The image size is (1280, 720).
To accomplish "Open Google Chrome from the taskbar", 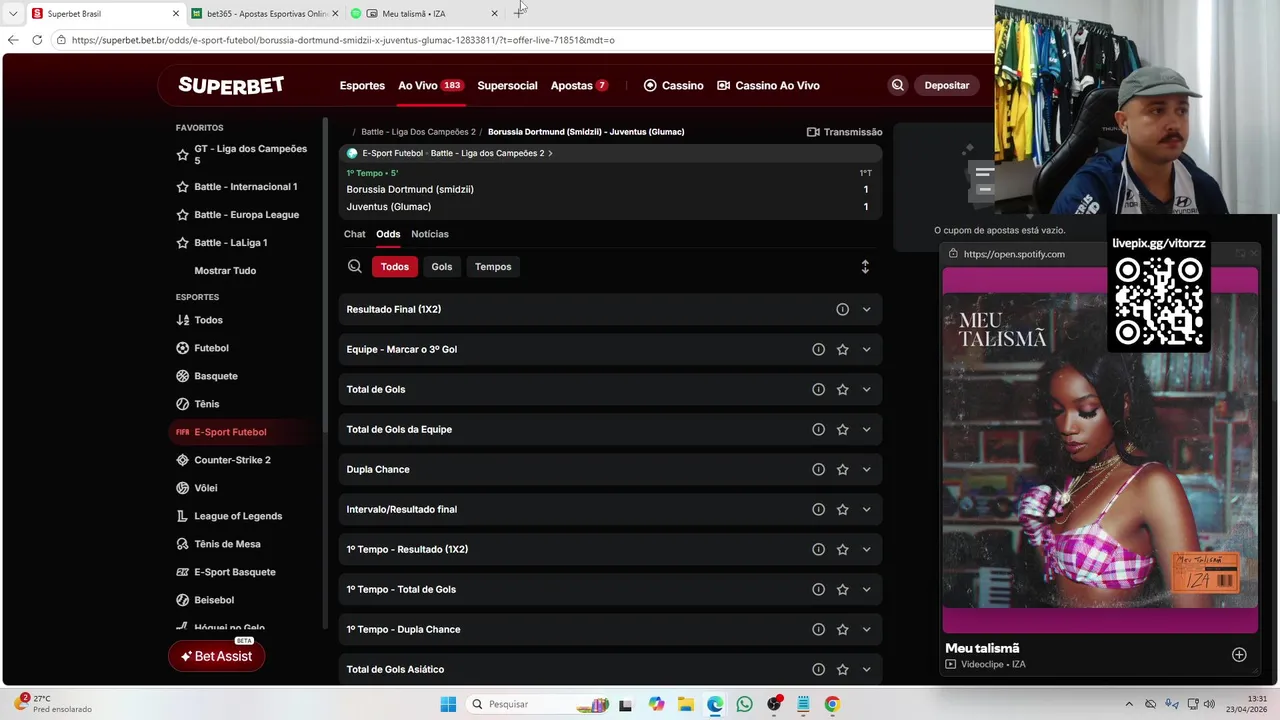I will [832, 704].
